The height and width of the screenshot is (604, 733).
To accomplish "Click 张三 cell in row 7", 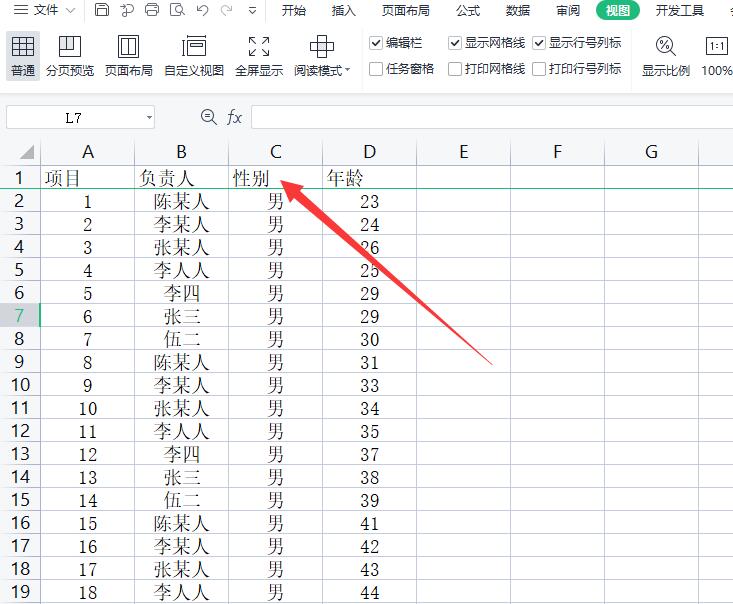I will point(181,316).
